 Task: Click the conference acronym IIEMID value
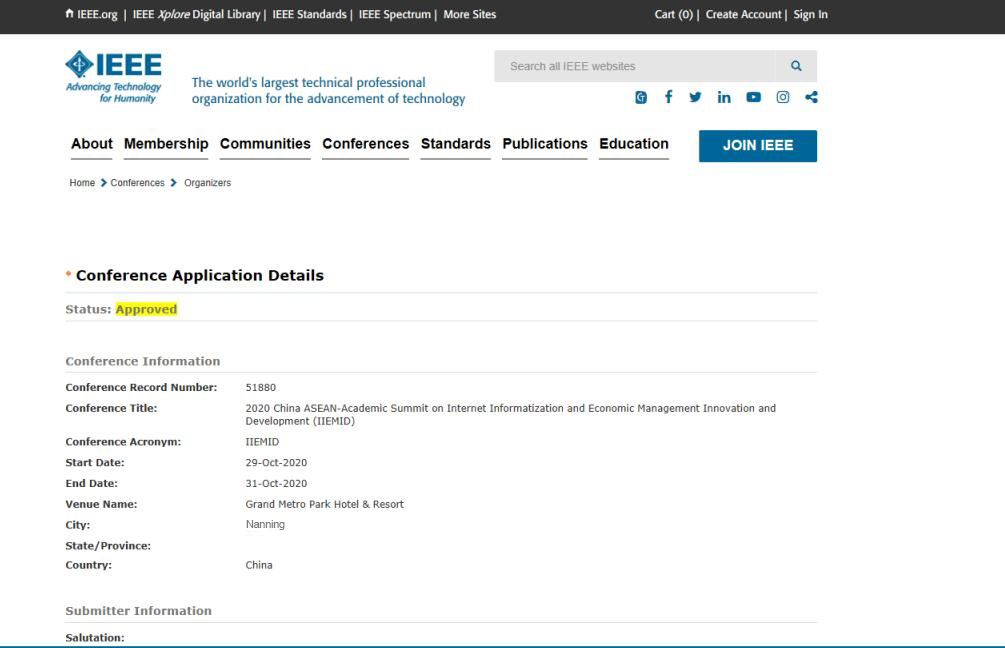[x=262, y=442]
